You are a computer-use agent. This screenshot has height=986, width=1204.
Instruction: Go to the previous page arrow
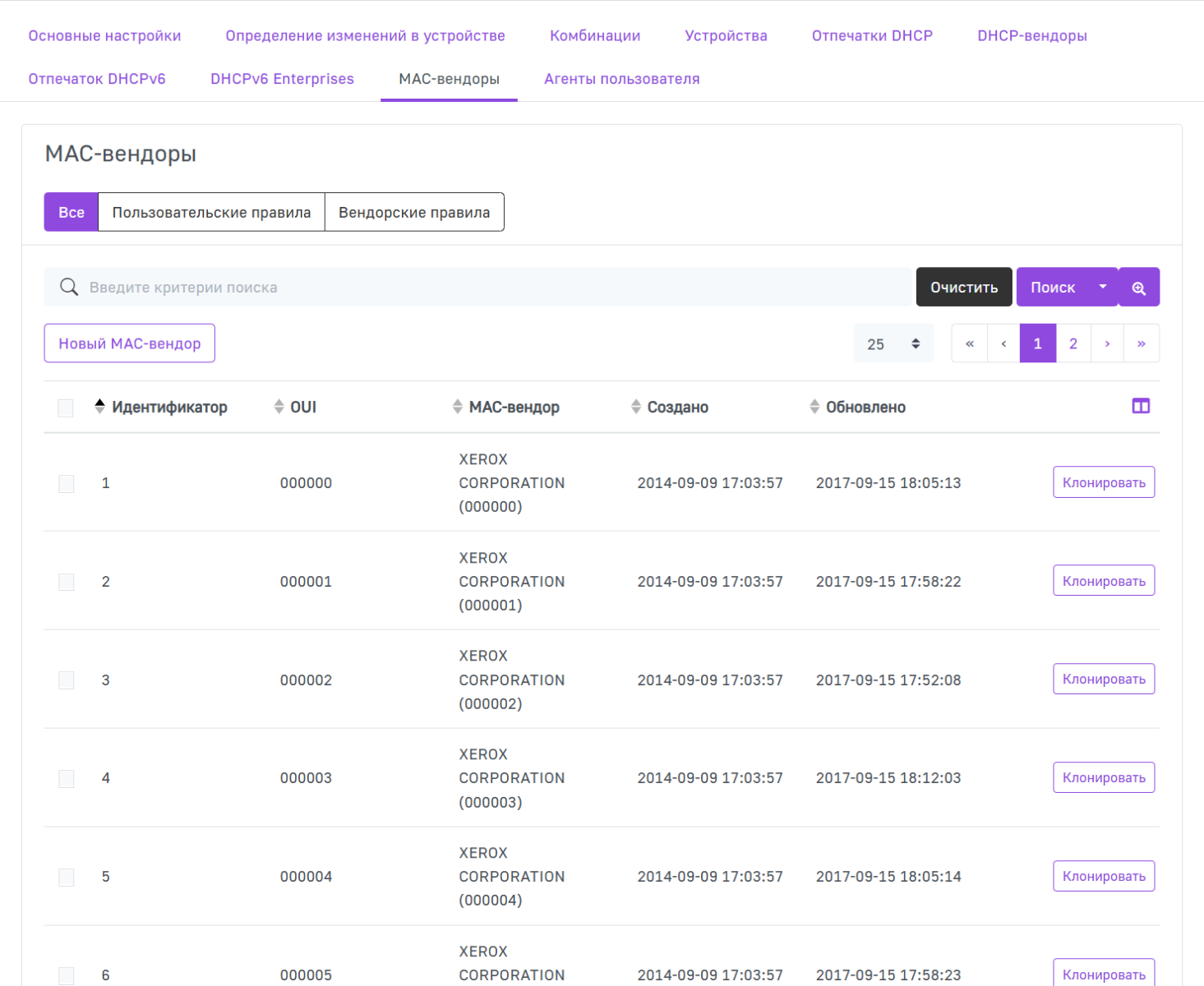[1003, 343]
